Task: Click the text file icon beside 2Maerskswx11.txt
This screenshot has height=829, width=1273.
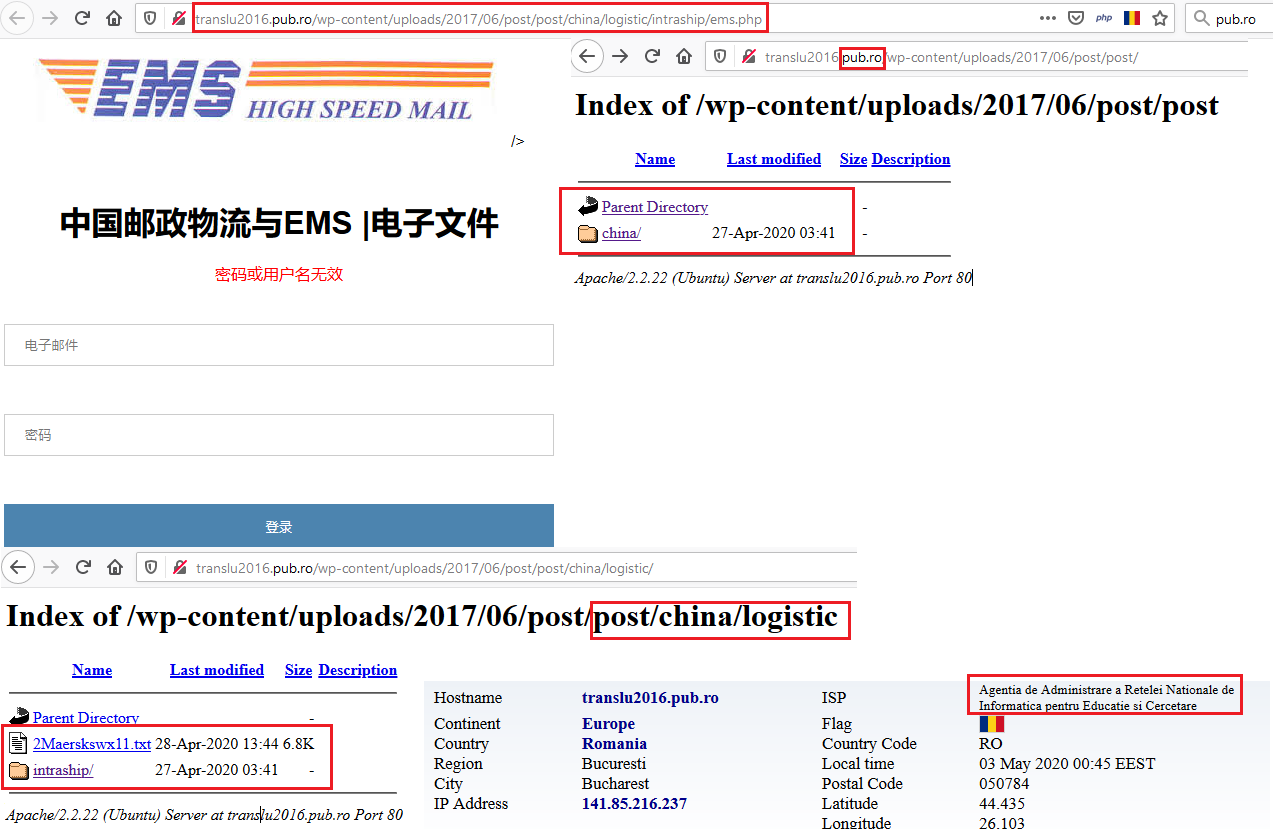Action: pos(19,744)
